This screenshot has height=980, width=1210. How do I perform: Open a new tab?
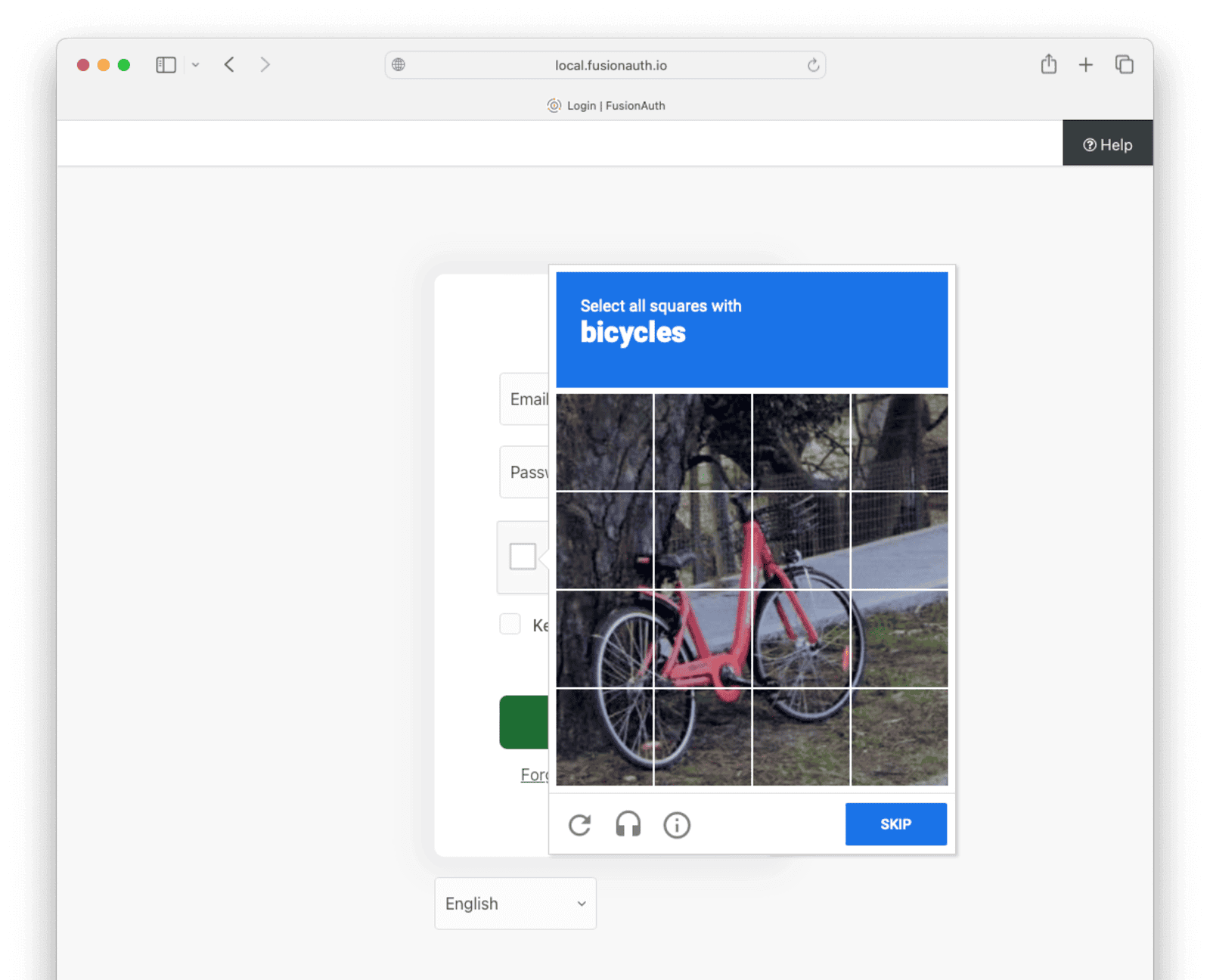1086,65
